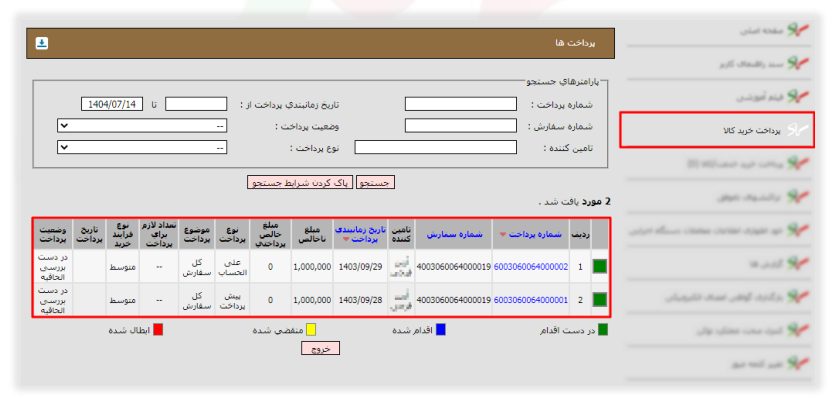
Task: Click the logo icon next to پرداخت خرید کالا
Action: click(x=798, y=129)
